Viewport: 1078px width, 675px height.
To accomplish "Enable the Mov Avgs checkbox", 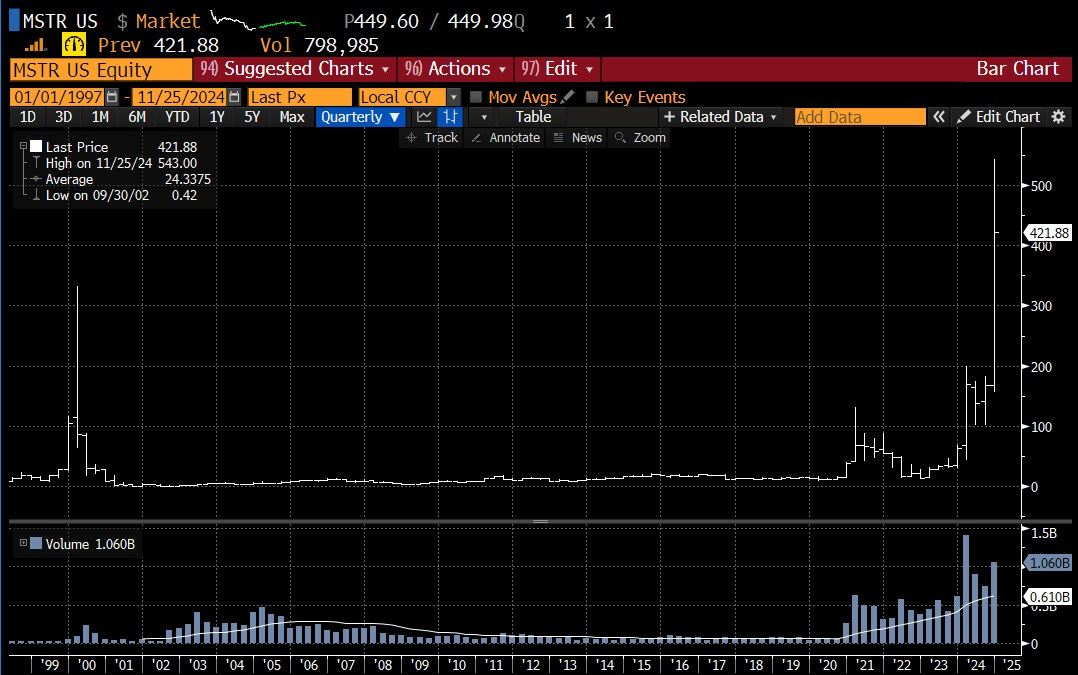I will [x=476, y=97].
